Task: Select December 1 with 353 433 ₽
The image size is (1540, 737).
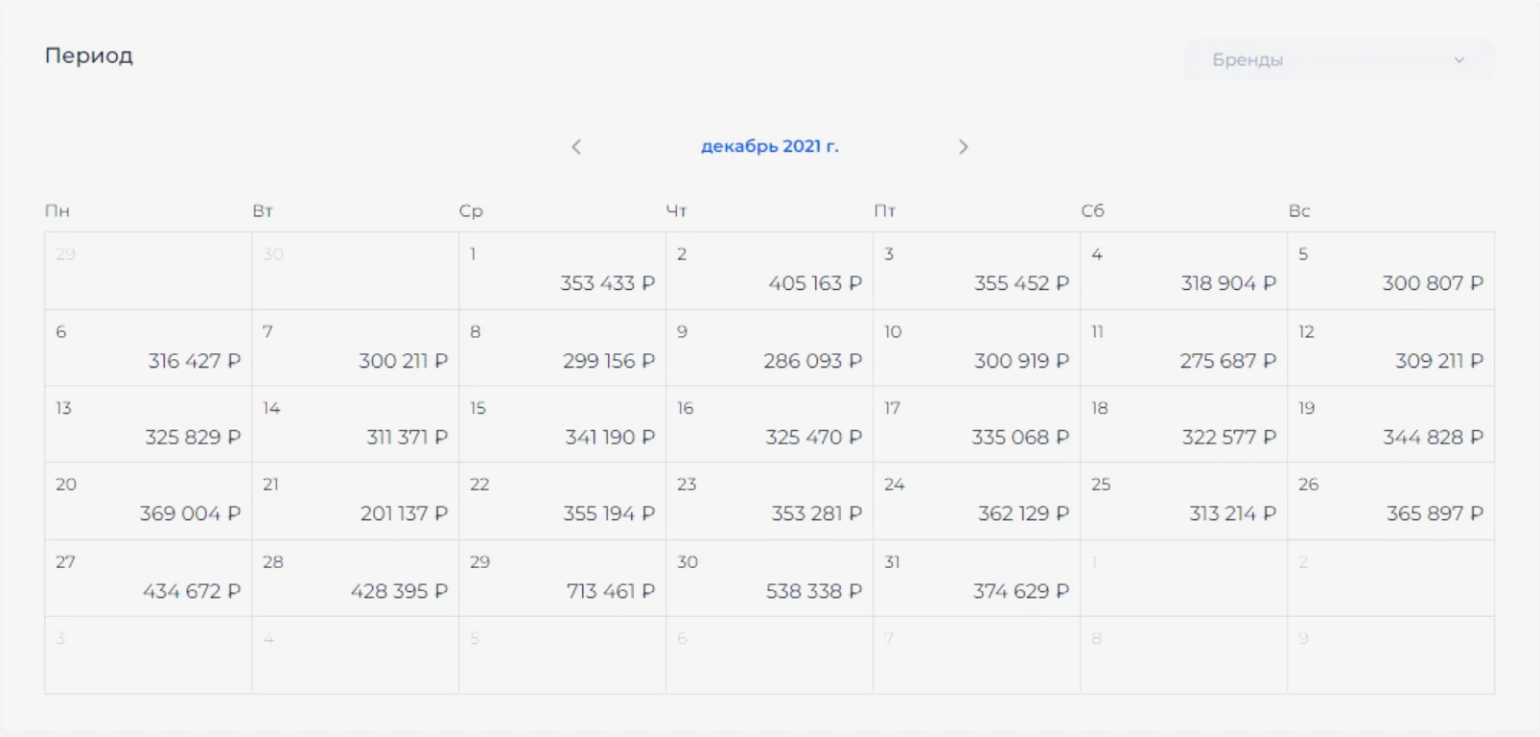Action: pos(563,271)
